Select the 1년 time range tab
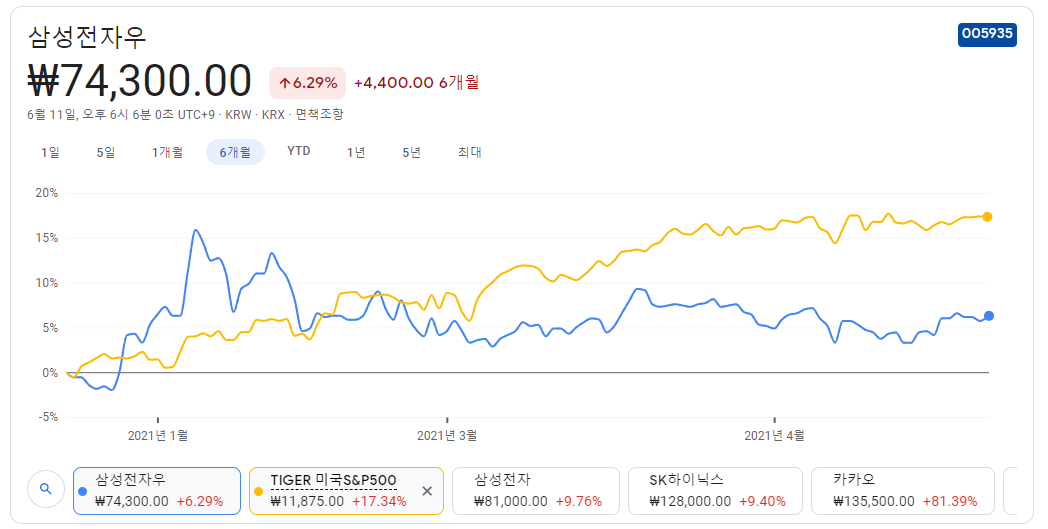Viewport: 1048px width, 529px height. (x=356, y=152)
